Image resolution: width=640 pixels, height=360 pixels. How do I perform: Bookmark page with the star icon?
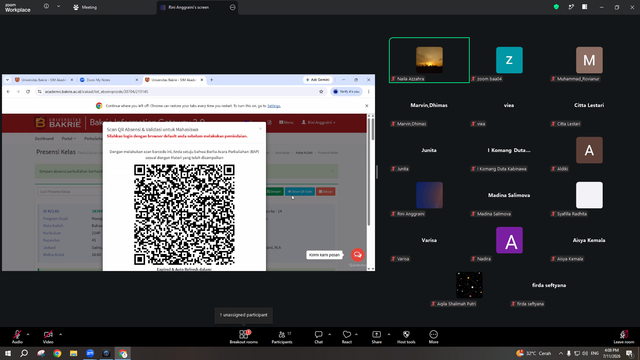tap(321, 91)
